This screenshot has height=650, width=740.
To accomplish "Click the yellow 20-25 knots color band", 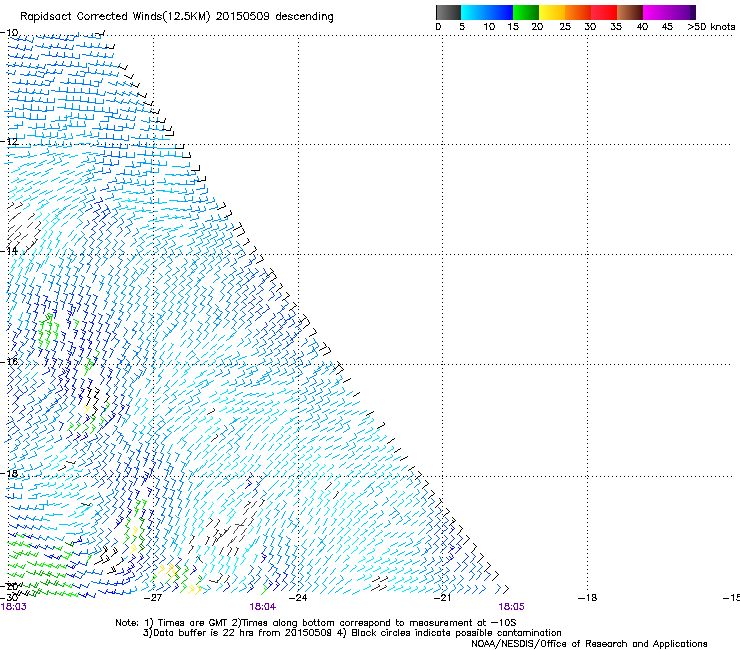I will pos(552,12).
